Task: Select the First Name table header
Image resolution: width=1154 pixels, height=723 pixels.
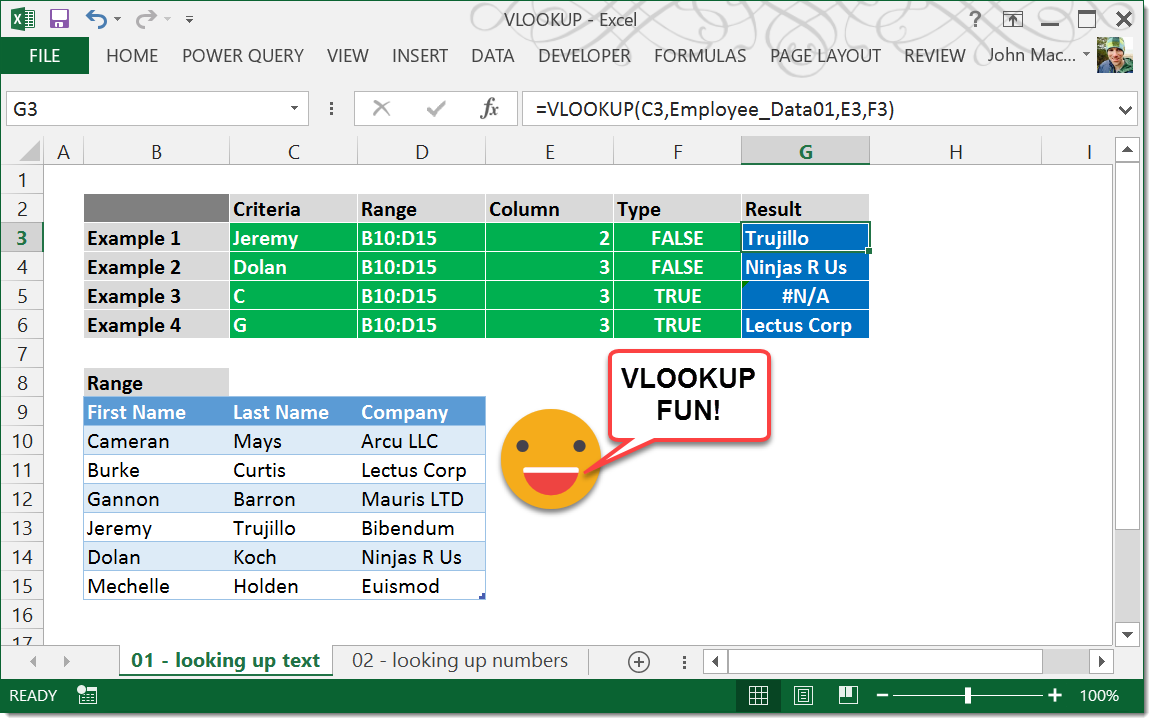Action: pyautogui.click(x=156, y=412)
